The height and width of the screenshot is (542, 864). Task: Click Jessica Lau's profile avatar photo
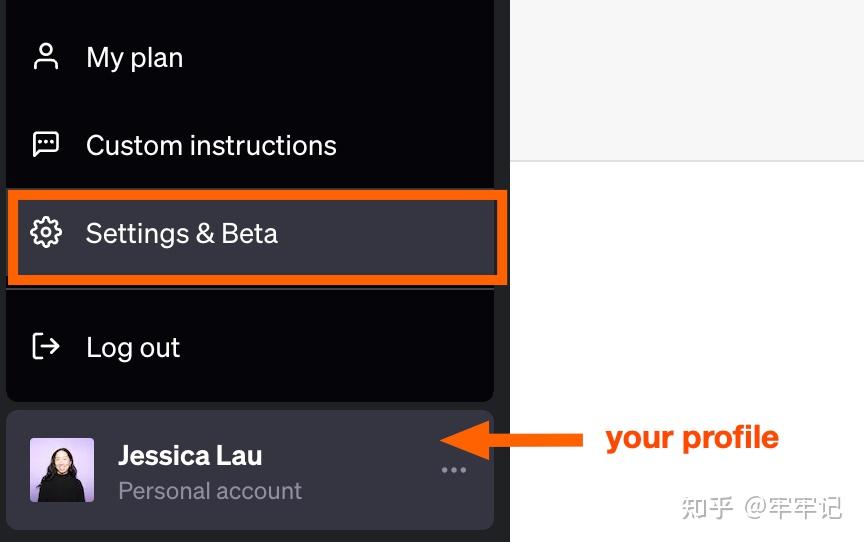point(62,470)
